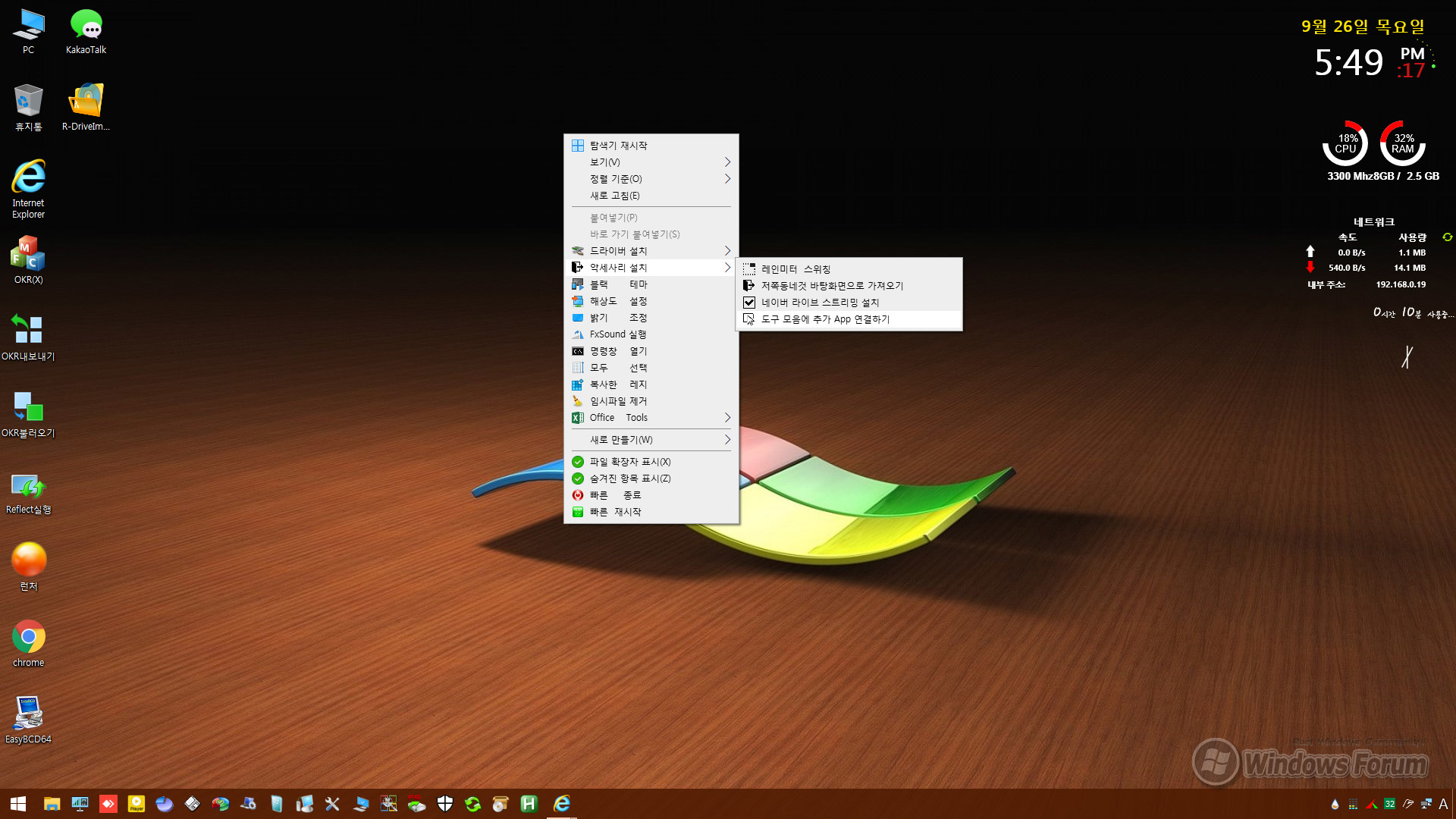Image resolution: width=1456 pixels, height=819 pixels.
Task: Select 빠른 종료 menu entry
Action: click(651, 495)
